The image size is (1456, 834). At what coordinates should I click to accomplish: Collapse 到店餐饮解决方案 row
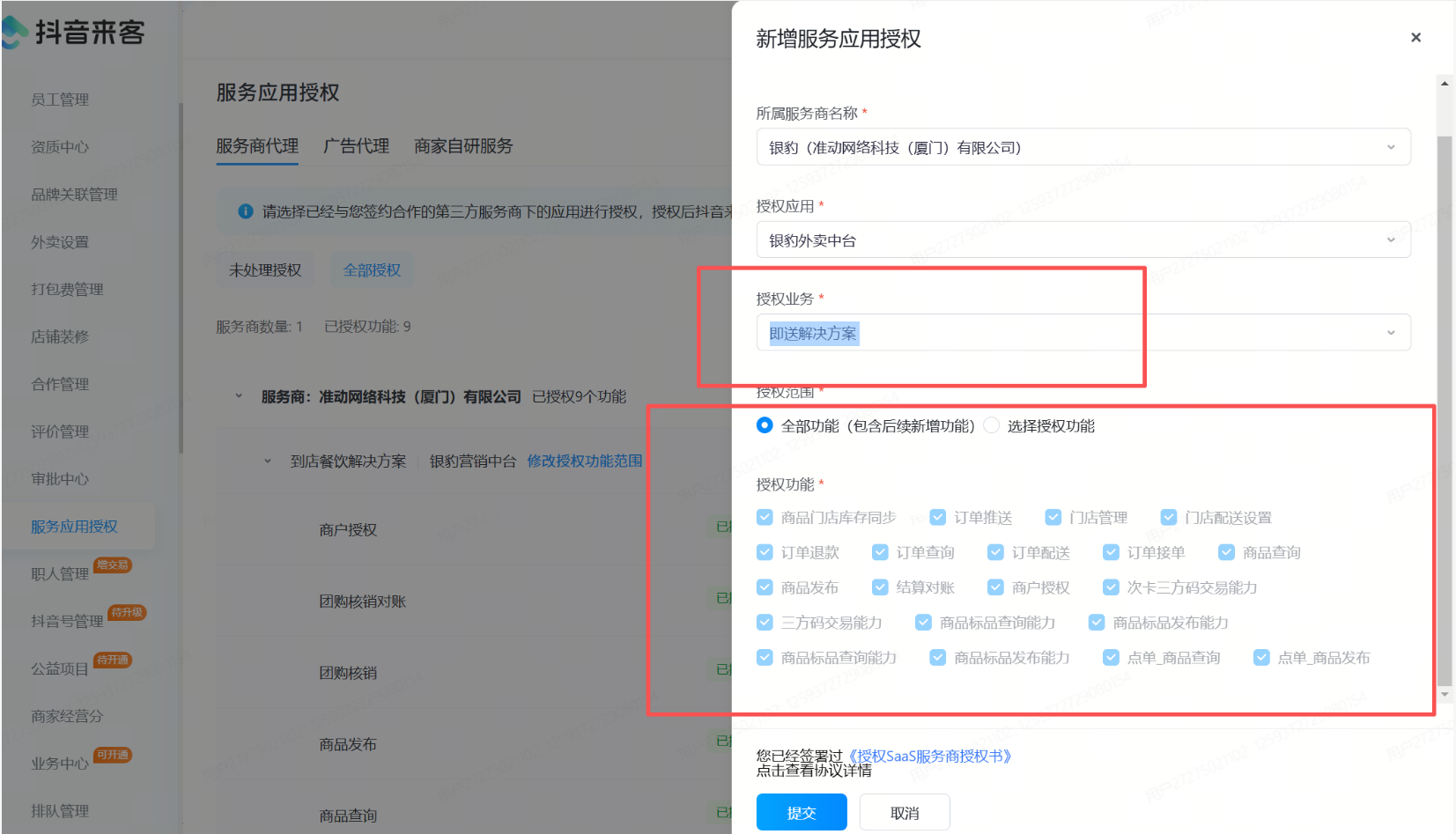click(x=268, y=461)
